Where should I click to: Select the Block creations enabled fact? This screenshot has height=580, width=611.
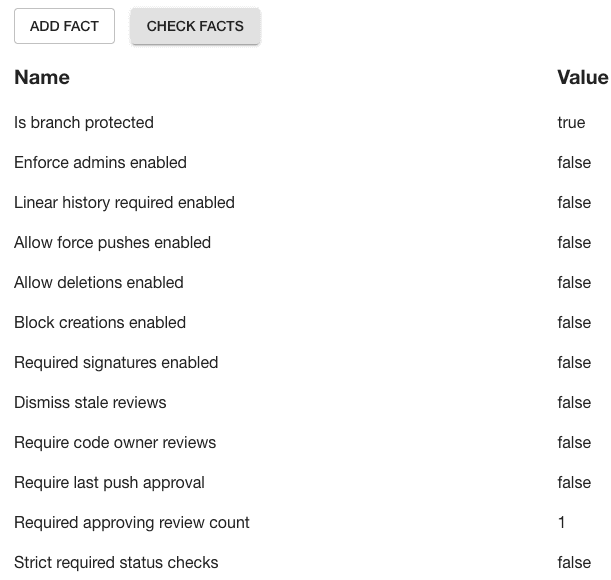click(x=100, y=323)
